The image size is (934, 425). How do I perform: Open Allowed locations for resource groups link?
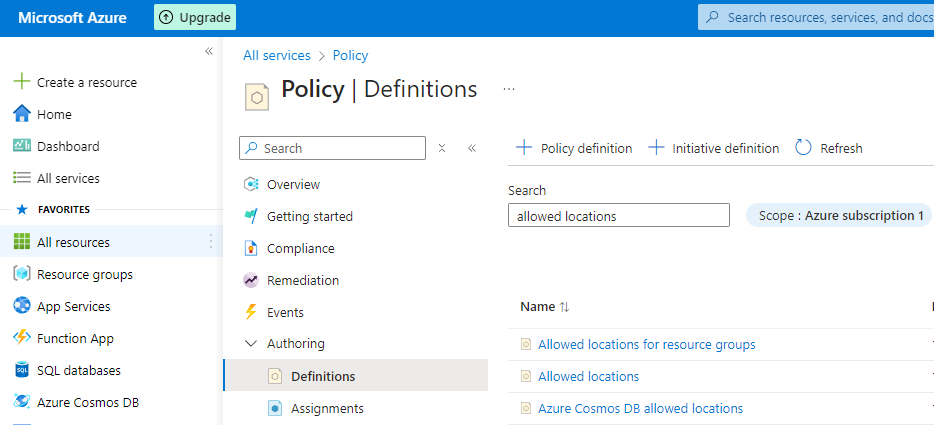coord(646,344)
